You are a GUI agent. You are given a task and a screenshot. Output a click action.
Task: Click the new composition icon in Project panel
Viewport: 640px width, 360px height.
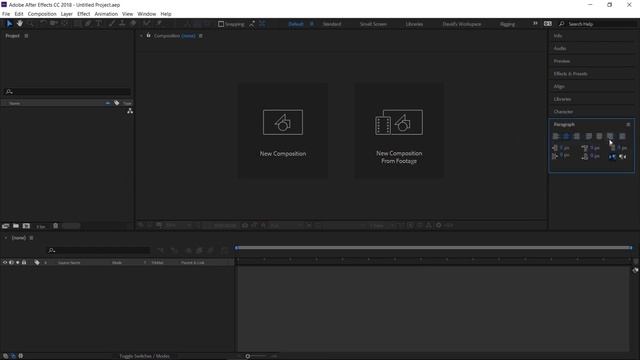pyautogui.click(x=26, y=226)
